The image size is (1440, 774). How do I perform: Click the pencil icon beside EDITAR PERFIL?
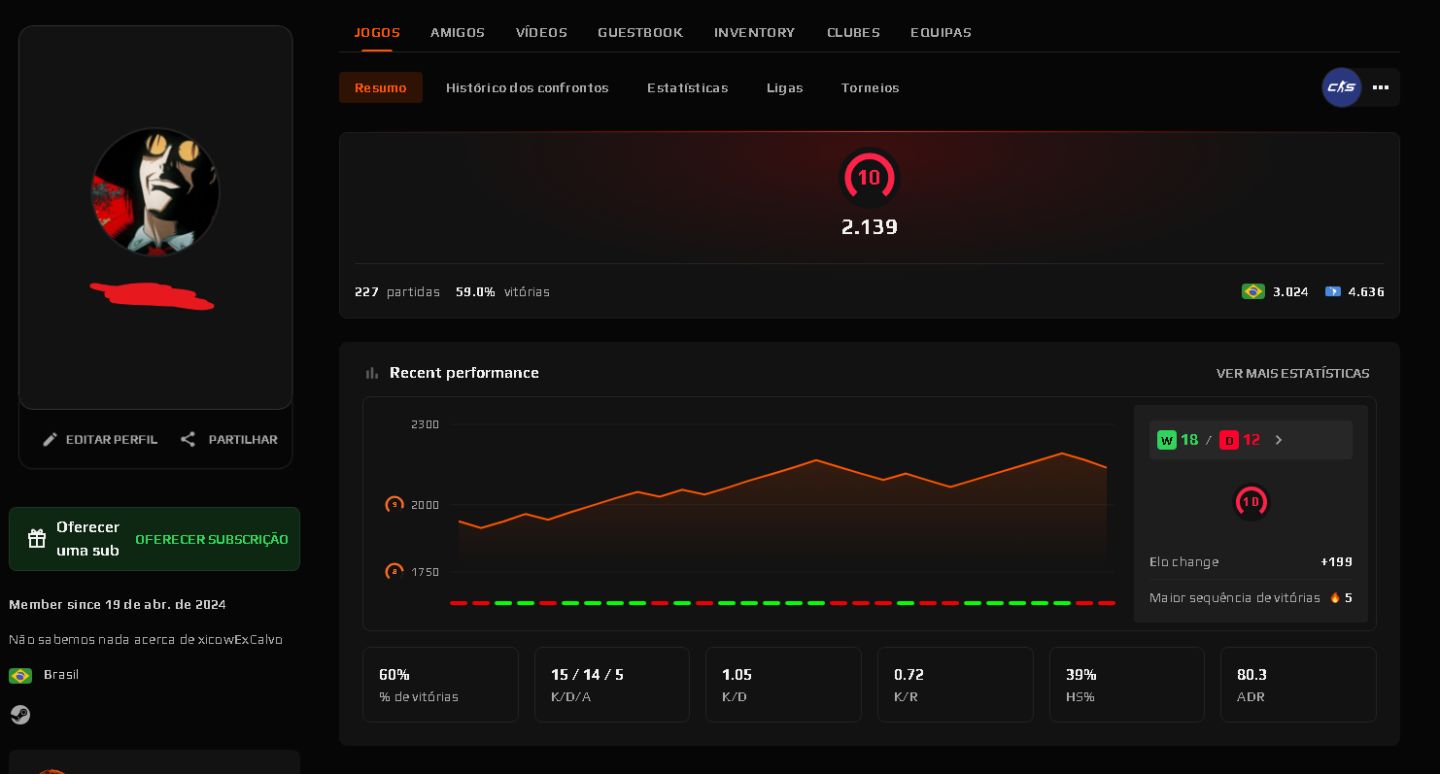(50, 439)
